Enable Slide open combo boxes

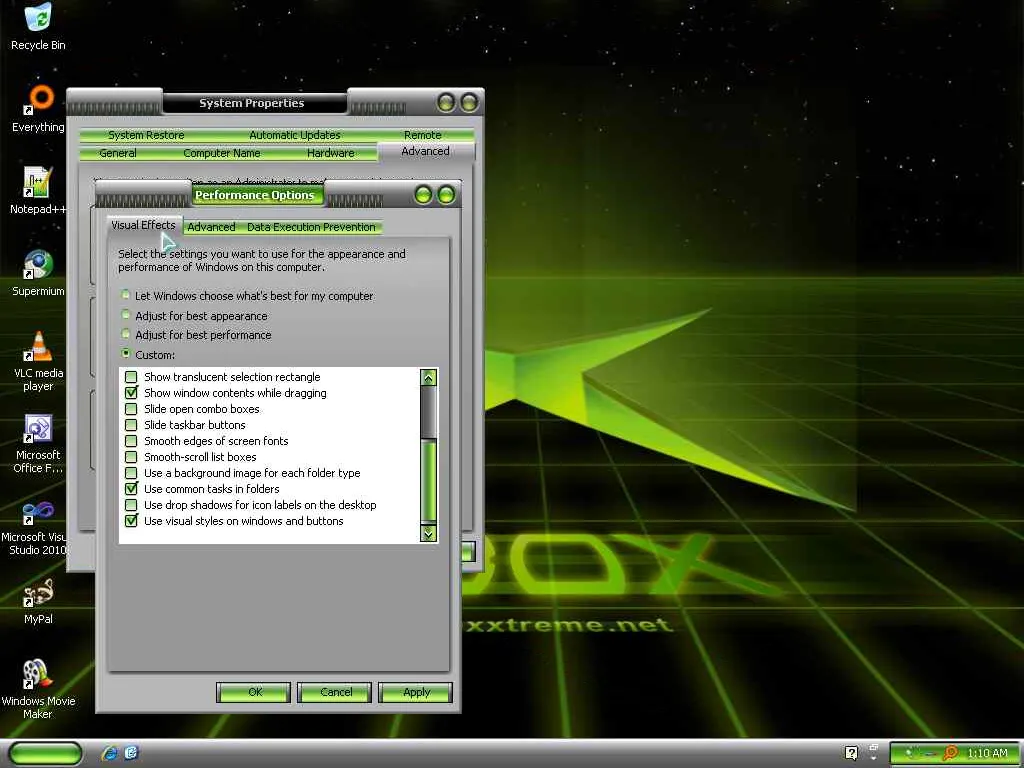coord(131,409)
